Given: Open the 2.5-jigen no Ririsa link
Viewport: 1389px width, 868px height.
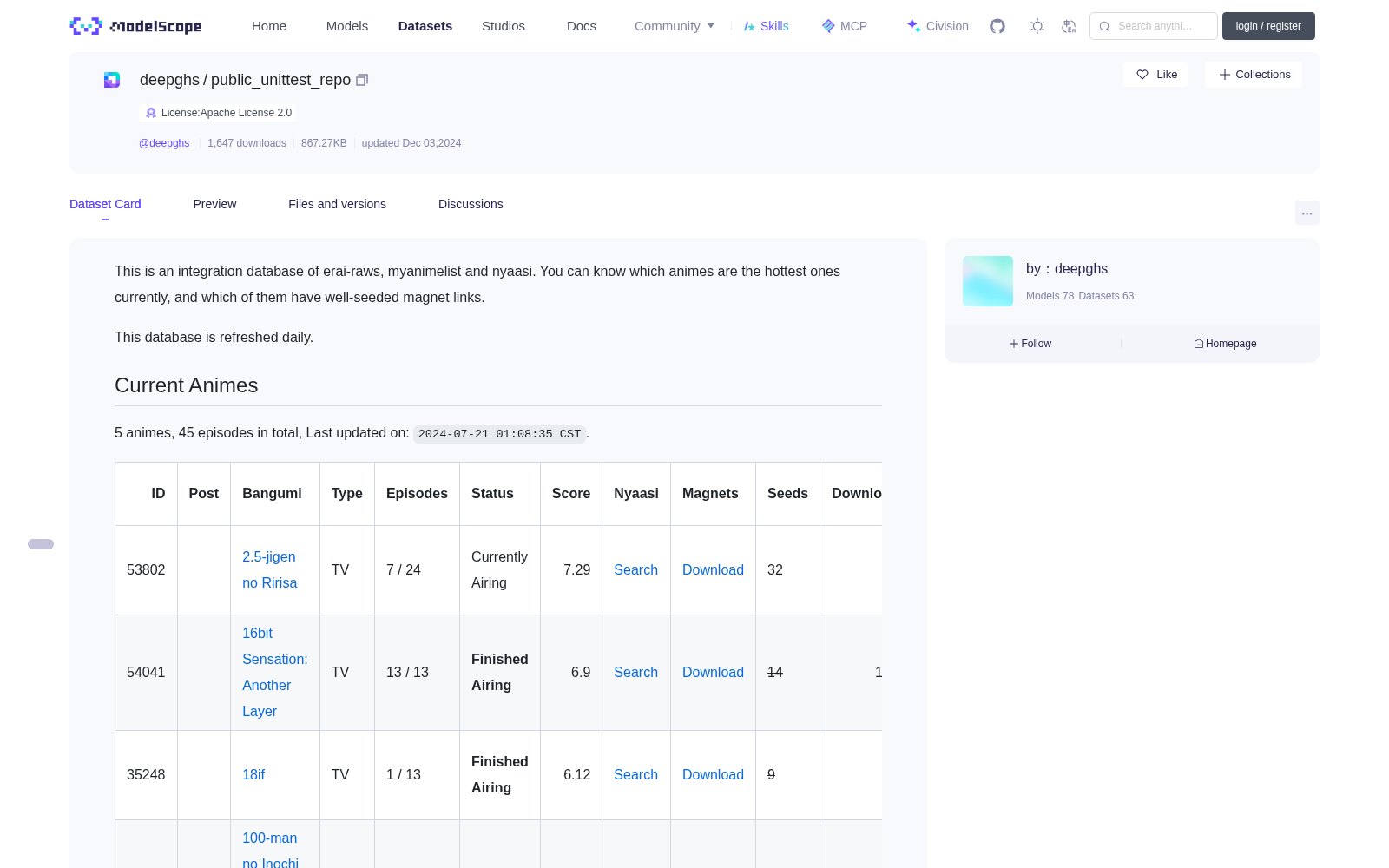Looking at the screenshot, I should point(270,570).
